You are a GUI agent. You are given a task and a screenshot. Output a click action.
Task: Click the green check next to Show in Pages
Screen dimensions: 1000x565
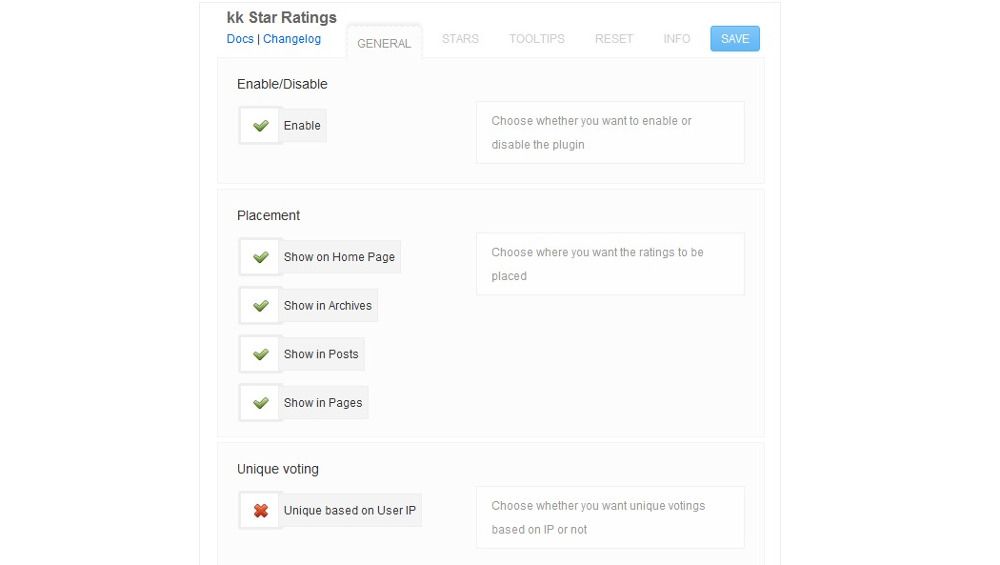pyautogui.click(x=260, y=403)
